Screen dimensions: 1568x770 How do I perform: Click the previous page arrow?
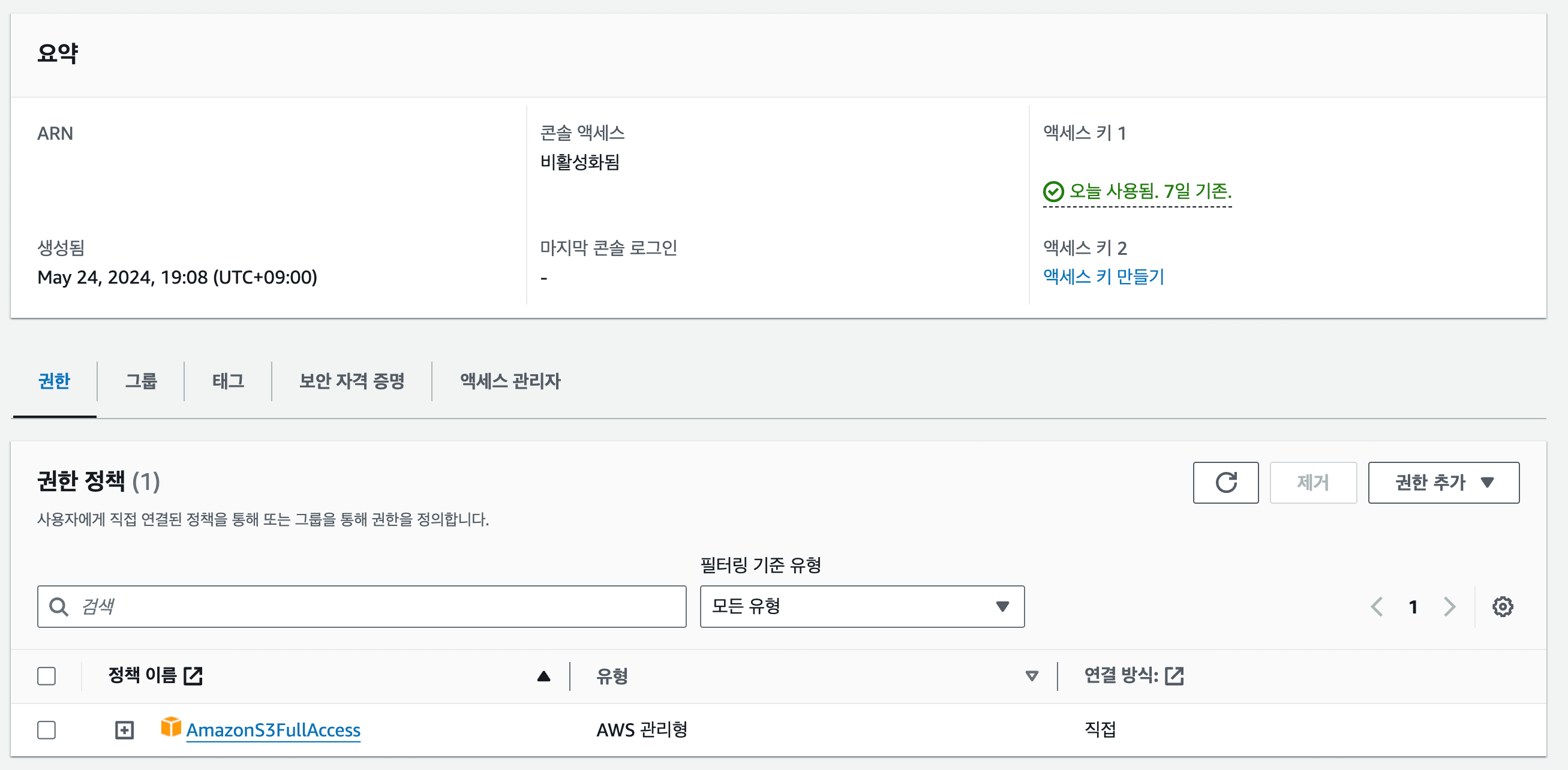coord(1377,606)
